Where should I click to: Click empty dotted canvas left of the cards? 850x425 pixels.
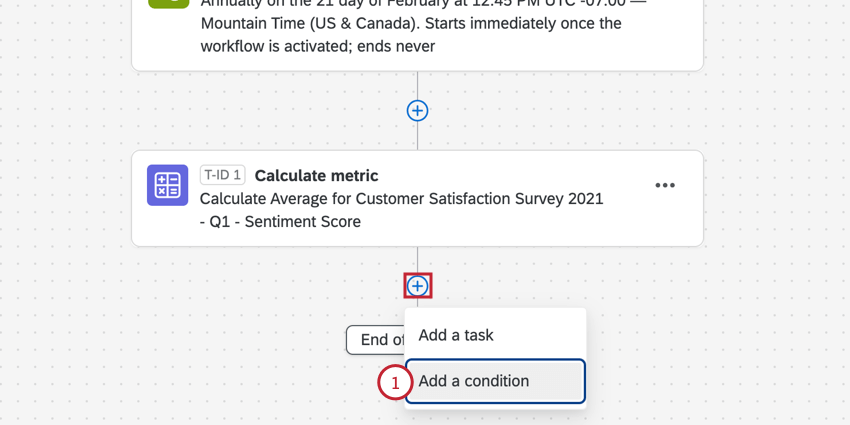coord(65,200)
